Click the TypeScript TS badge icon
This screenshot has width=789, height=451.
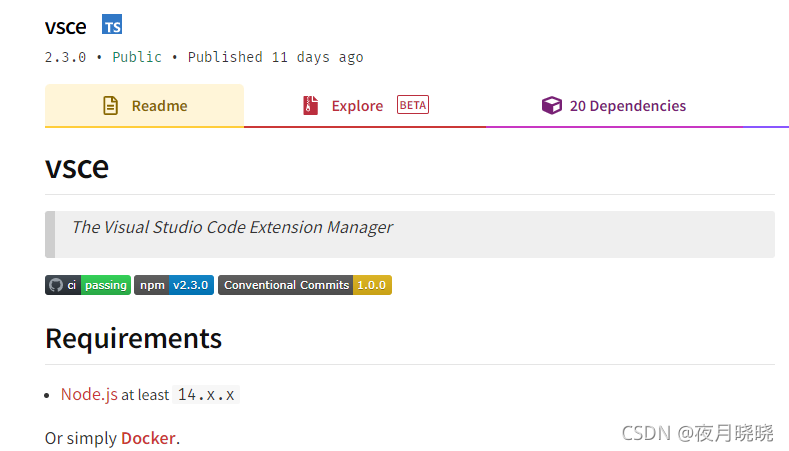point(112,24)
